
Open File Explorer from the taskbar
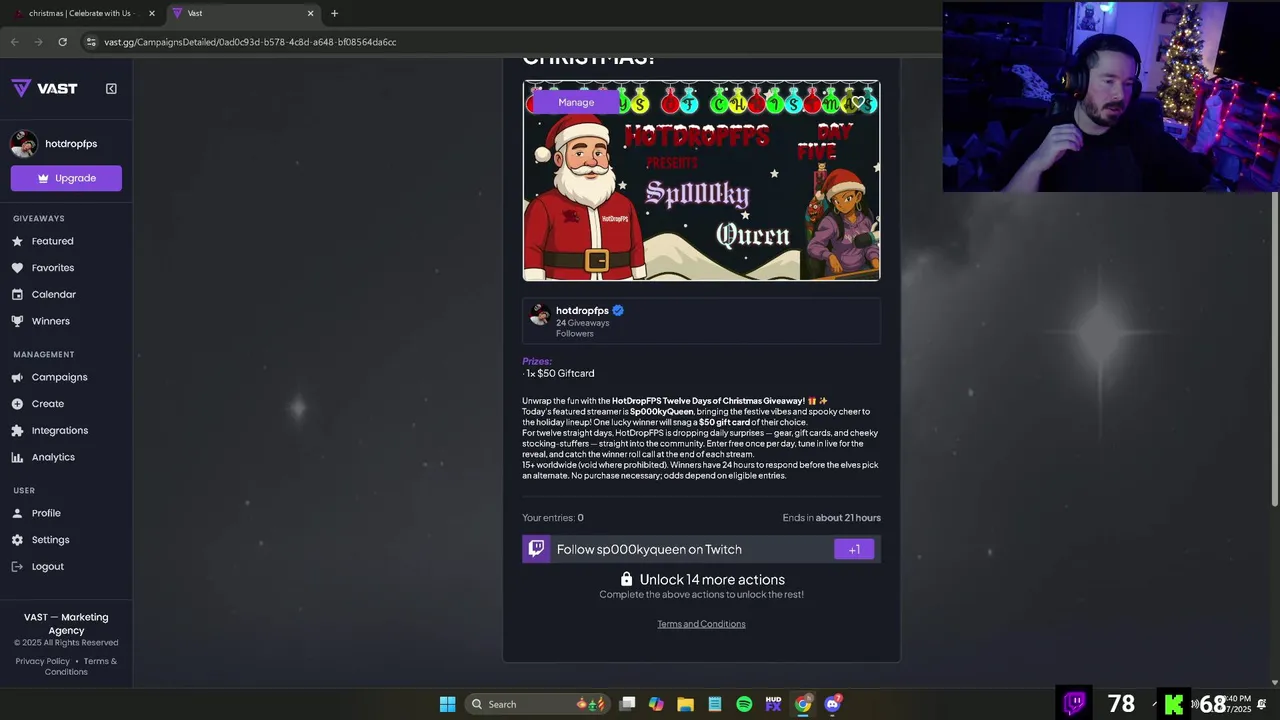[685, 704]
